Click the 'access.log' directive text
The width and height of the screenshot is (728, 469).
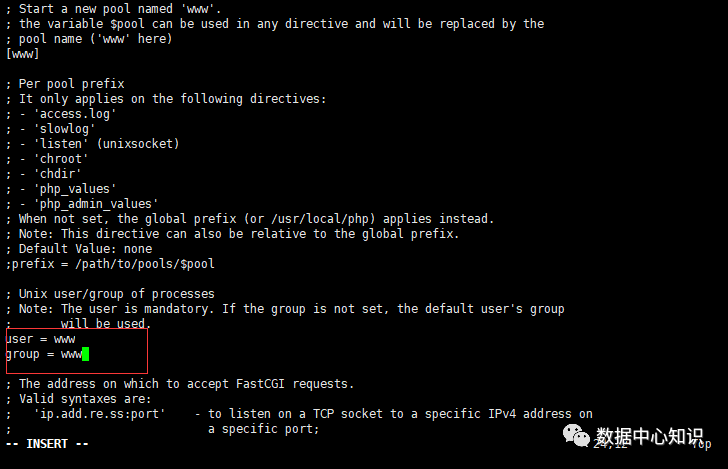pos(74,114)
